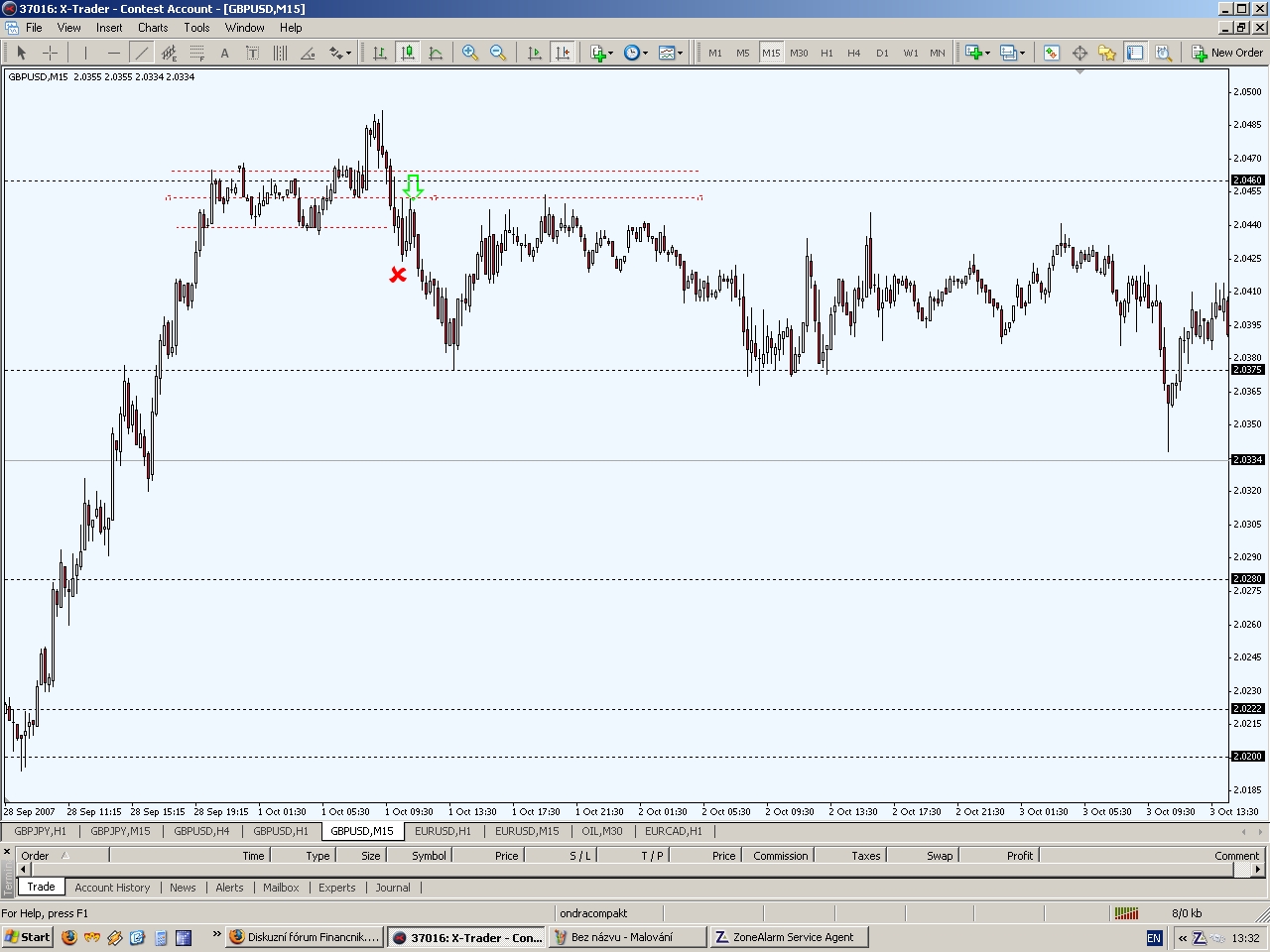1270x952 pixels.
Task: Click the terminal horizontal scrollbar track
Action: [635, 870]
